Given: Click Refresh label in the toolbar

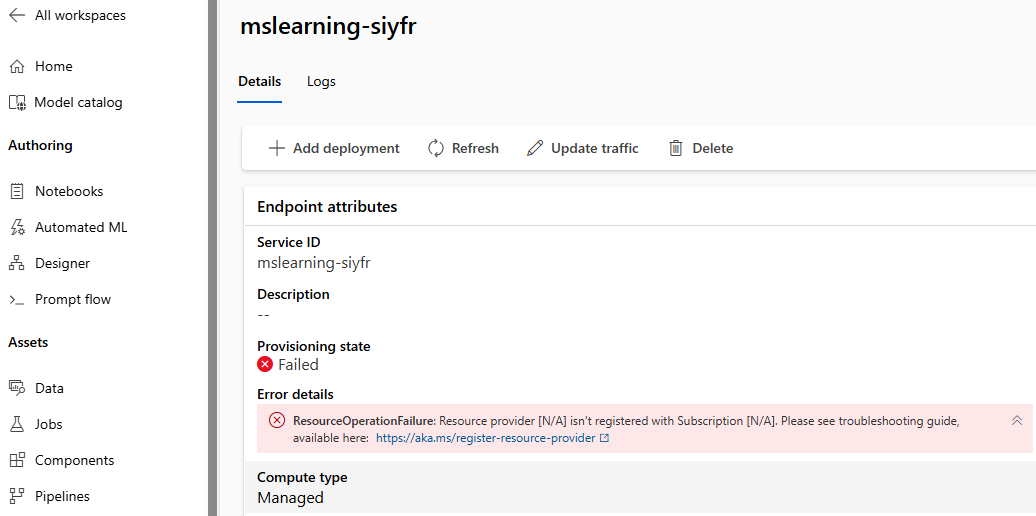Looking at the screenshot, I should tap(475, 149).
